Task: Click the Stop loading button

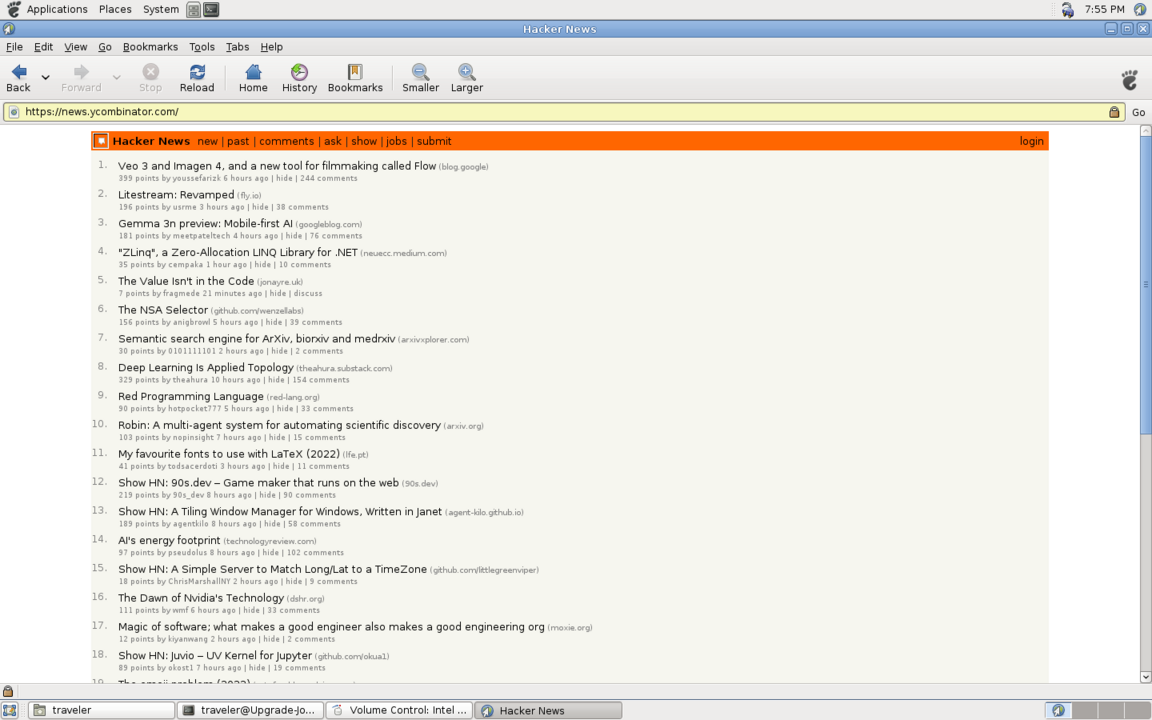Action: tap(150, 78)
